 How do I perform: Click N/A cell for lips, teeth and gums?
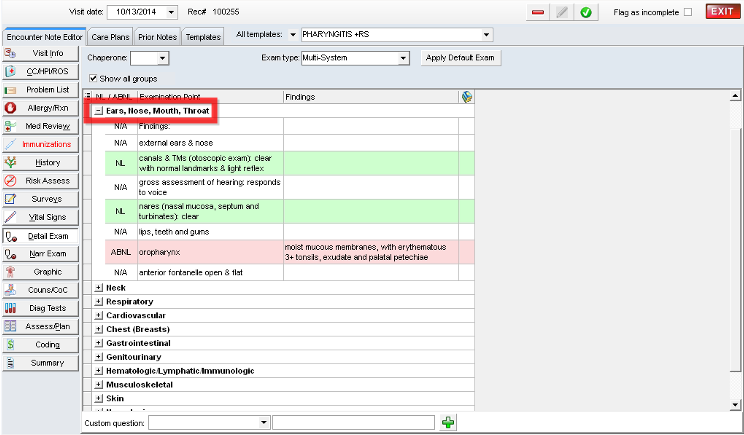pos(121,232)
